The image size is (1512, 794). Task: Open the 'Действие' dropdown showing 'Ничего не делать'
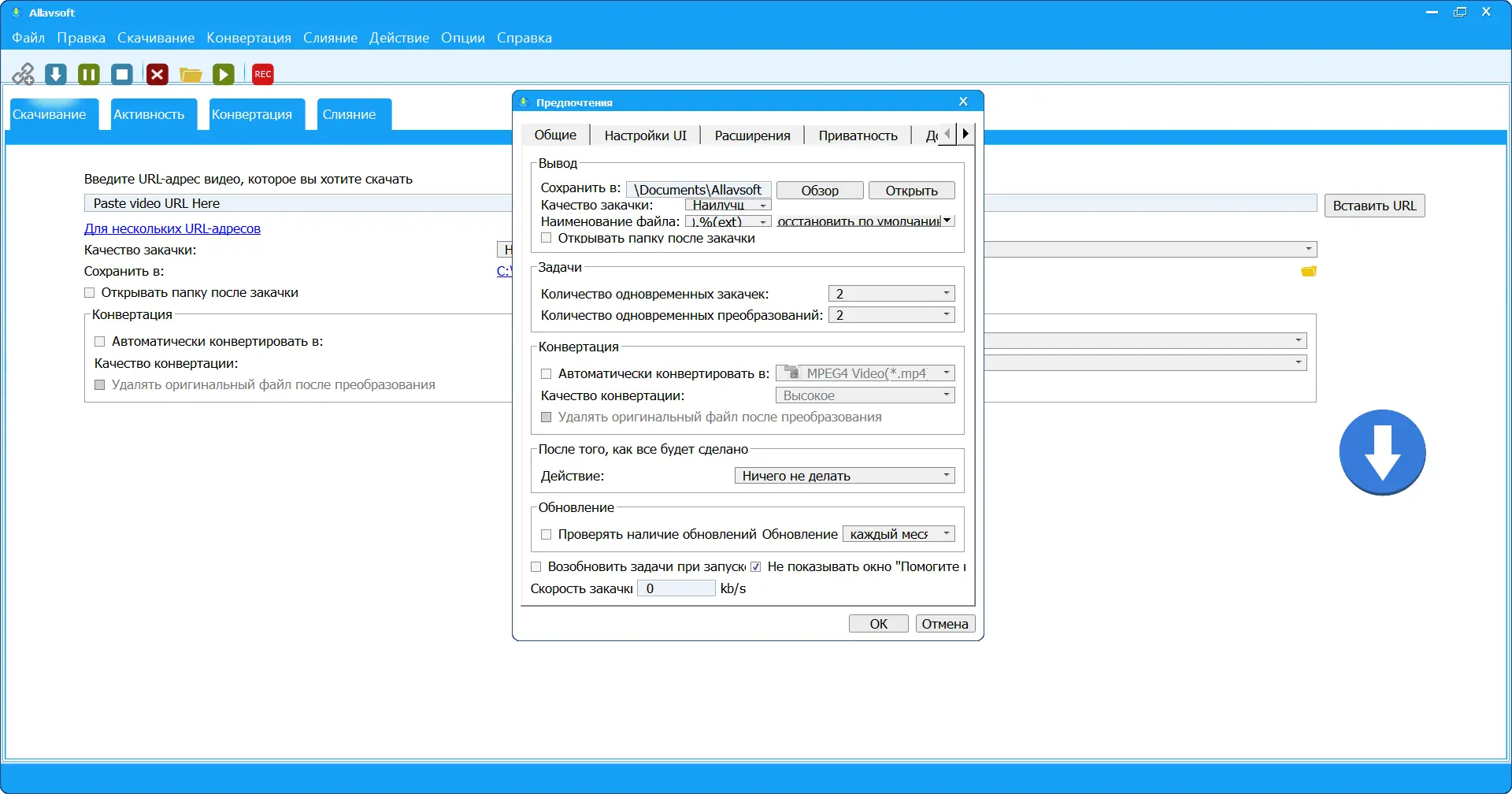click(x=844, y=476)
